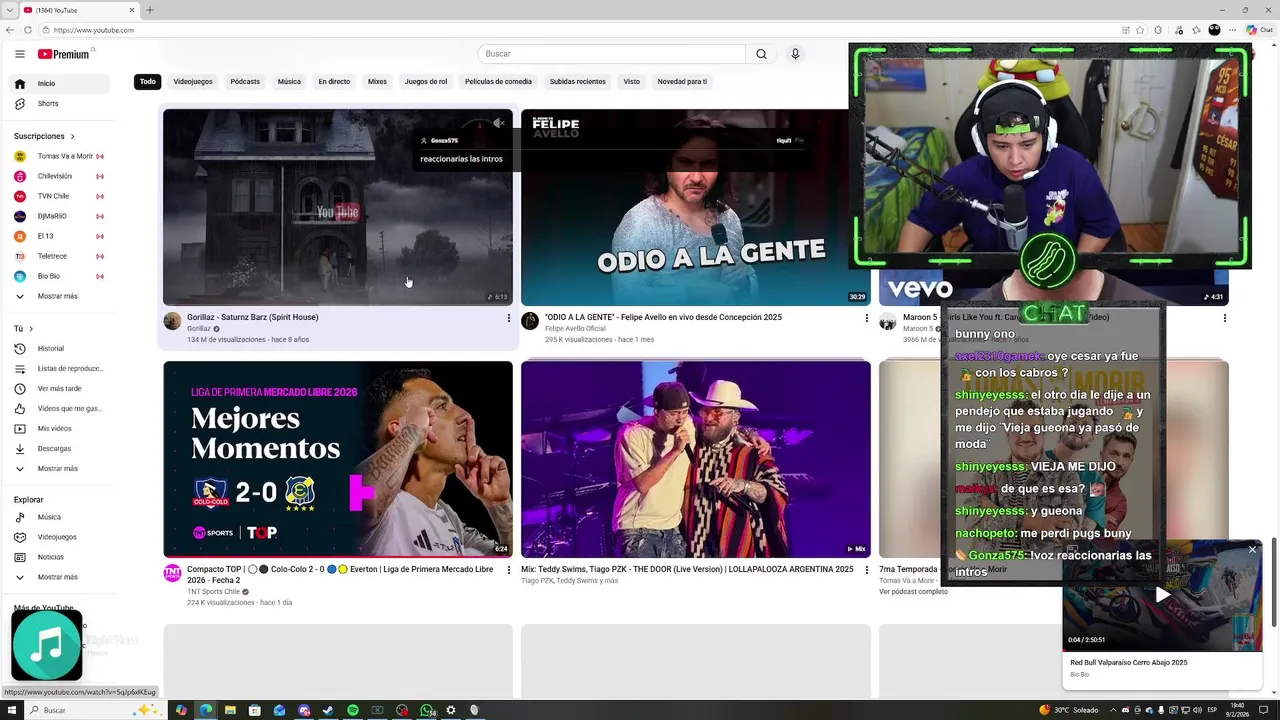Screen dimensions: 1280x720
Task: Open DjMaRiiO subscription channel
Action: 58,216
